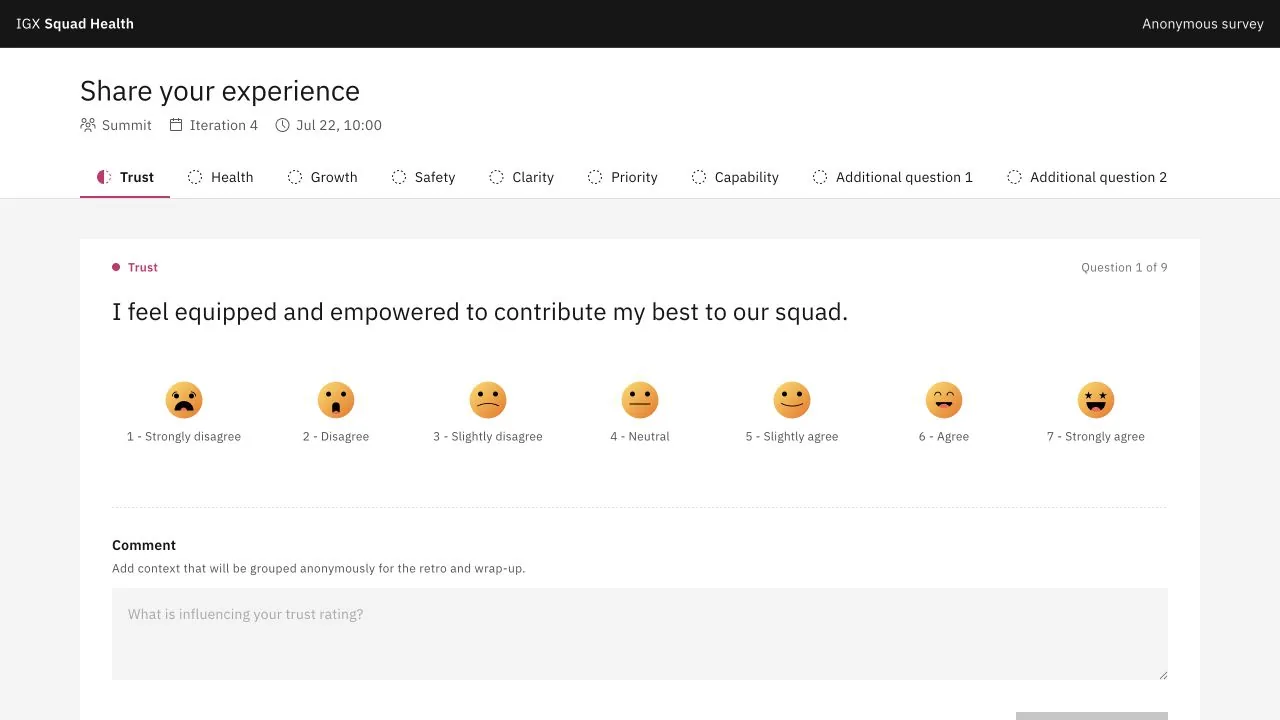Click the pink 'Trust' category label

(143, 267)
